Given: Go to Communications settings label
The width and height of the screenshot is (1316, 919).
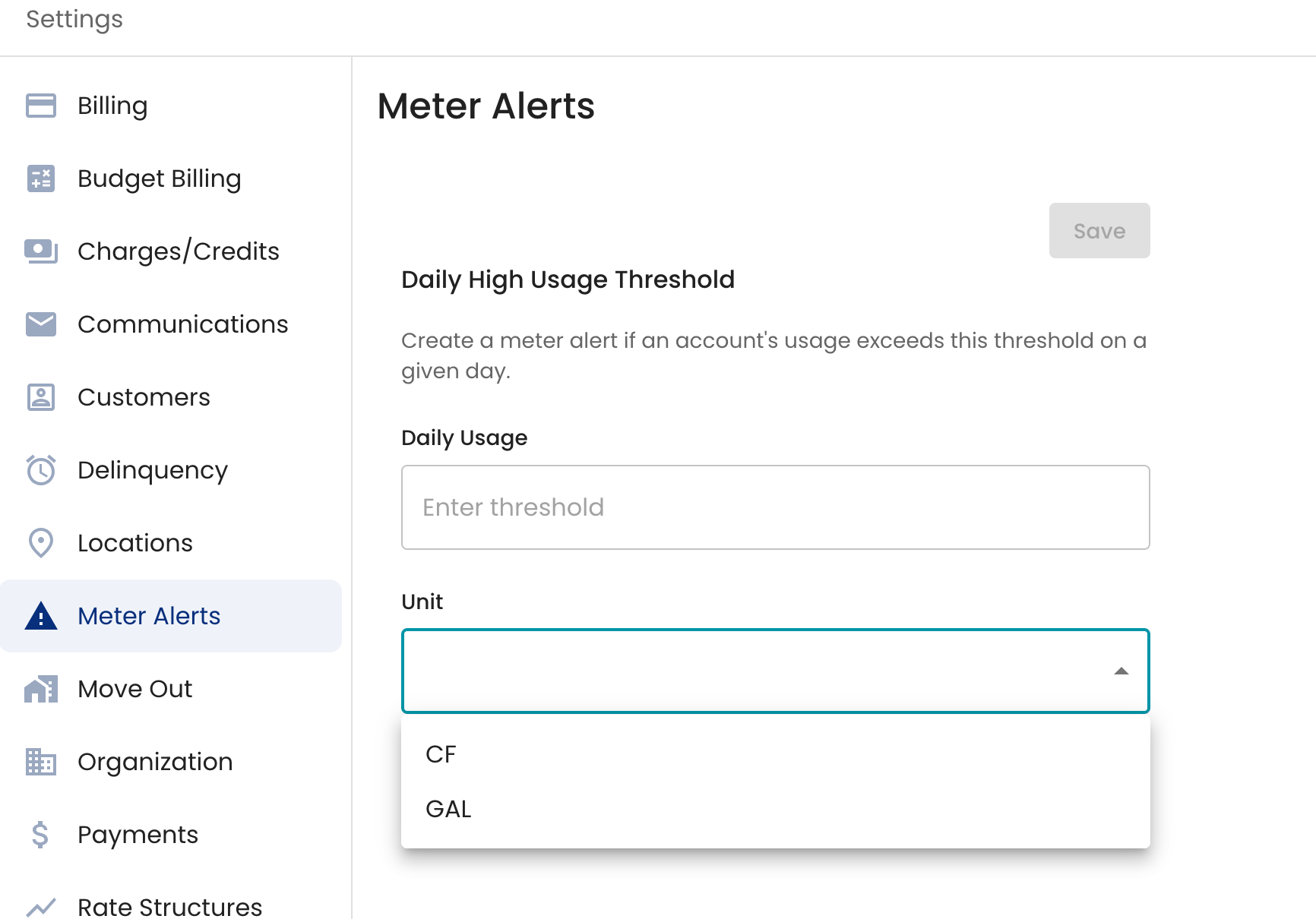Looking at the screenshot, I should [183, 324].
